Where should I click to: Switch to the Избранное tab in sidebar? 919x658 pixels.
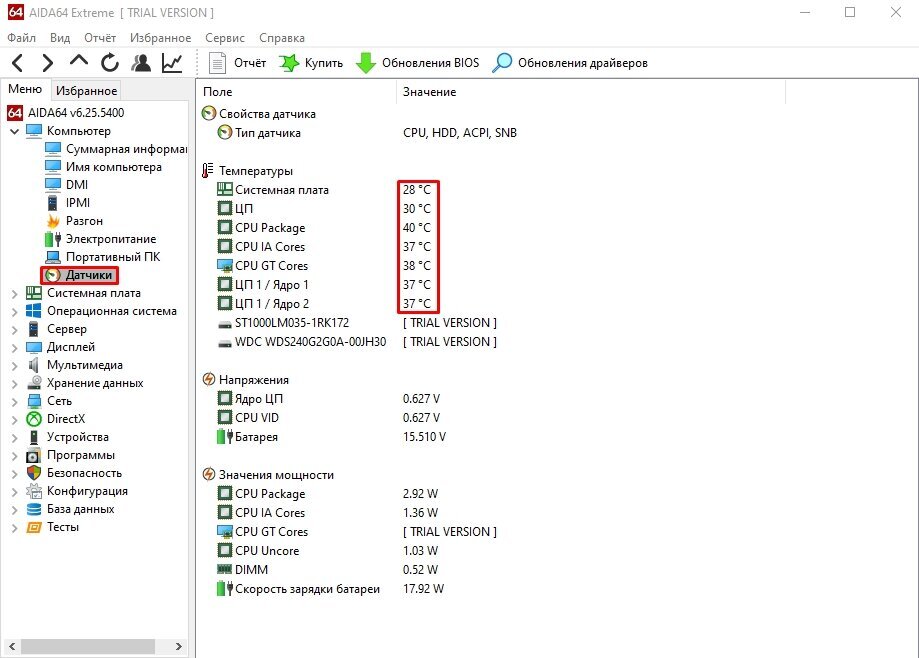(86, 91)
